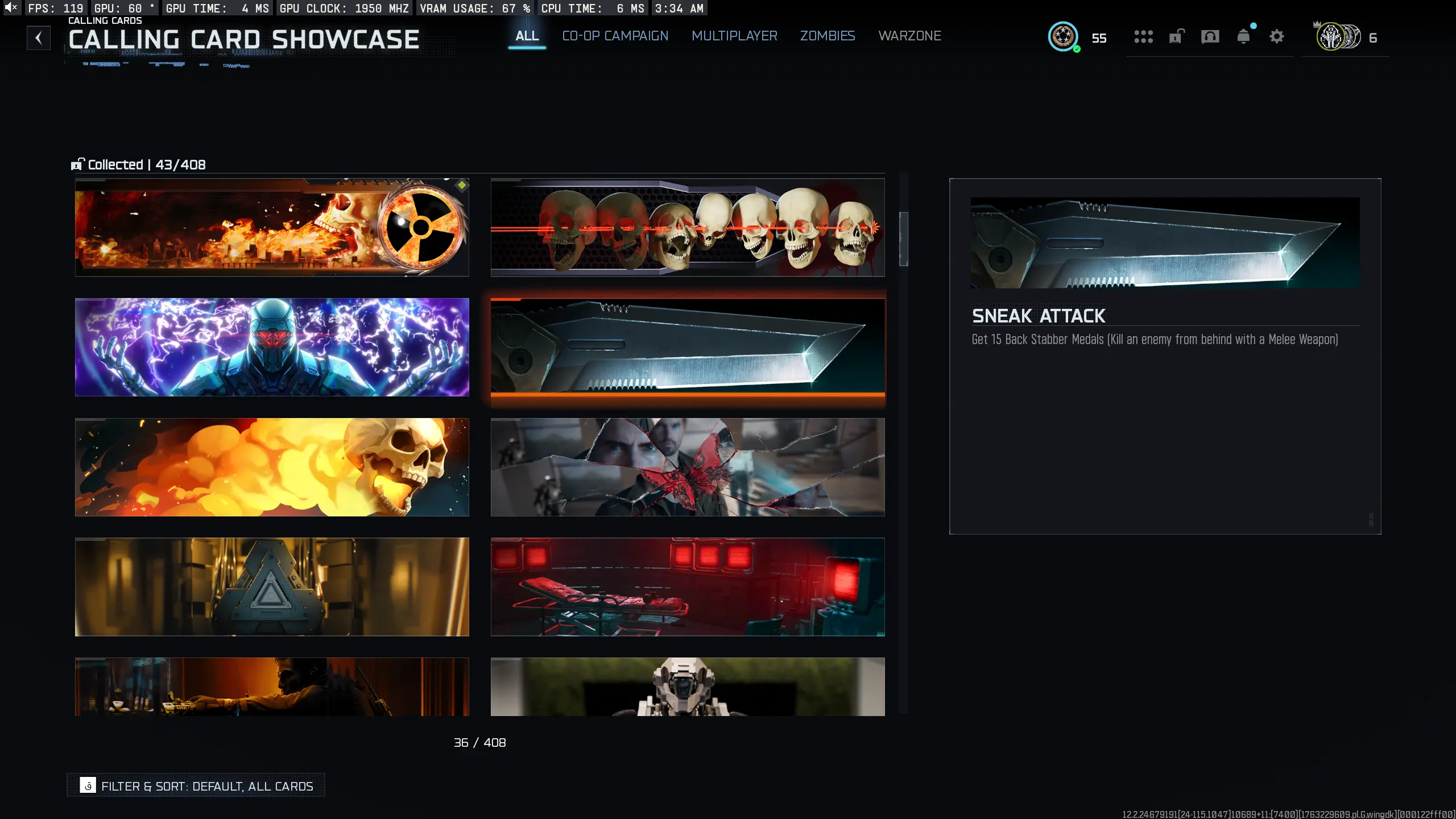This screenshot has height=819, width=1456.
Task: Open Filter & Sort options
Action: (196, 785)
